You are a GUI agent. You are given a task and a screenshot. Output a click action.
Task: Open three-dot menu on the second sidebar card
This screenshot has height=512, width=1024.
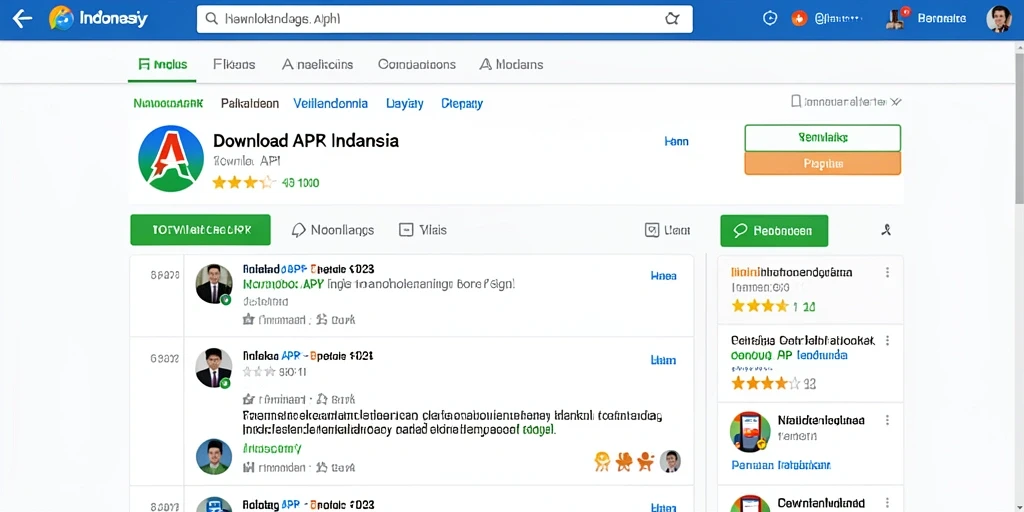pyautogui.click(x=888, y=341)
